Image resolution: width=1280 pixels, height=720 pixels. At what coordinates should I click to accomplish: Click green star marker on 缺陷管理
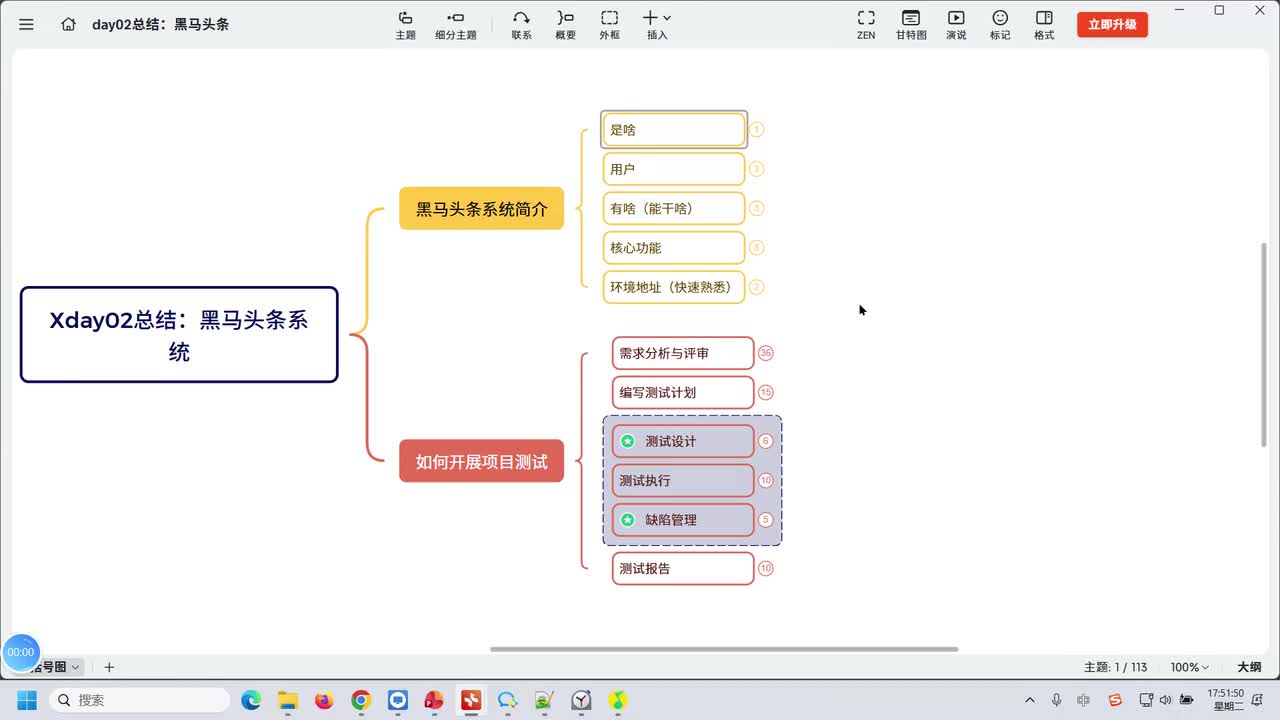point(628,520)
